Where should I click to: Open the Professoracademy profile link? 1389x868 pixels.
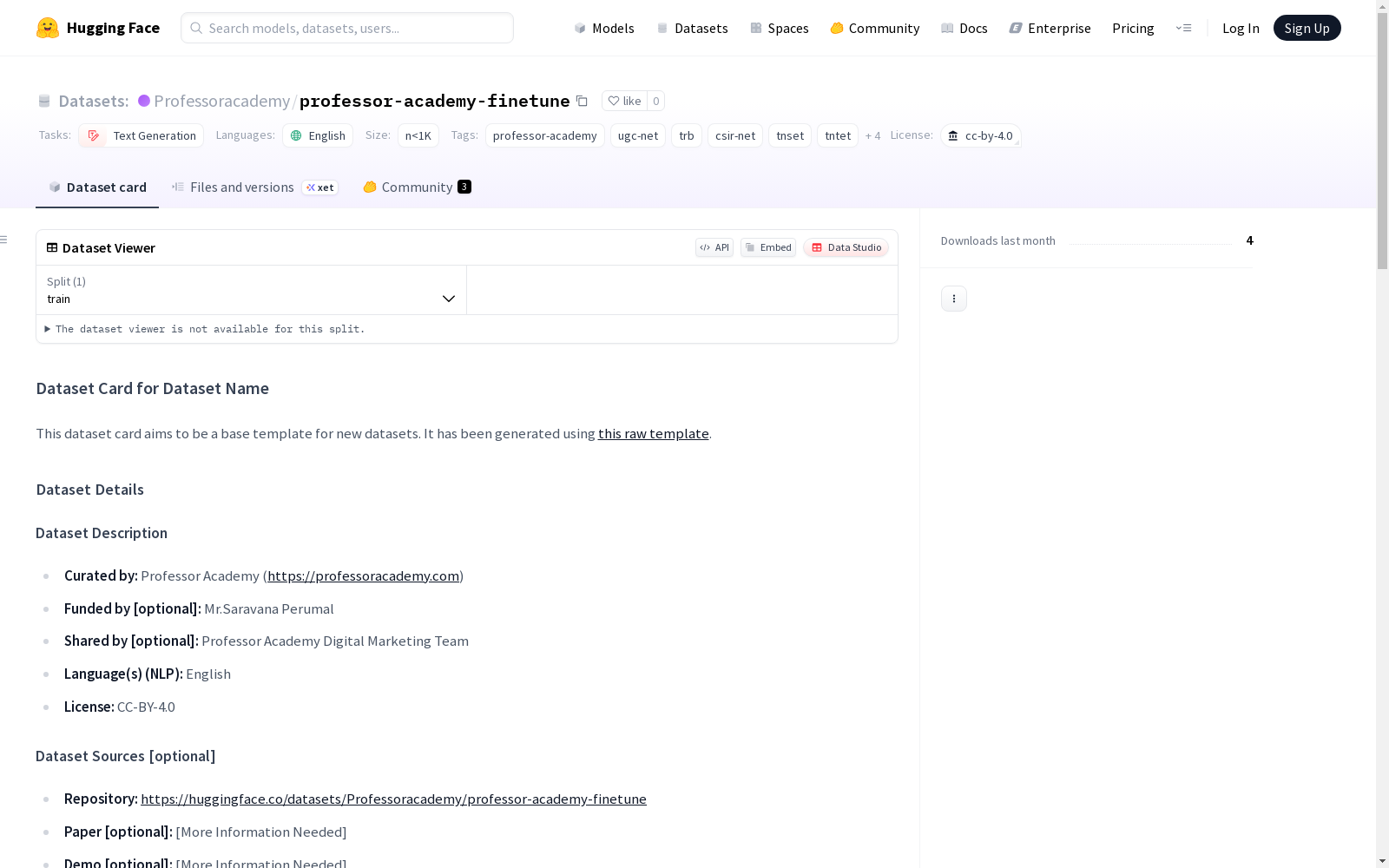(x=221, y=101)
